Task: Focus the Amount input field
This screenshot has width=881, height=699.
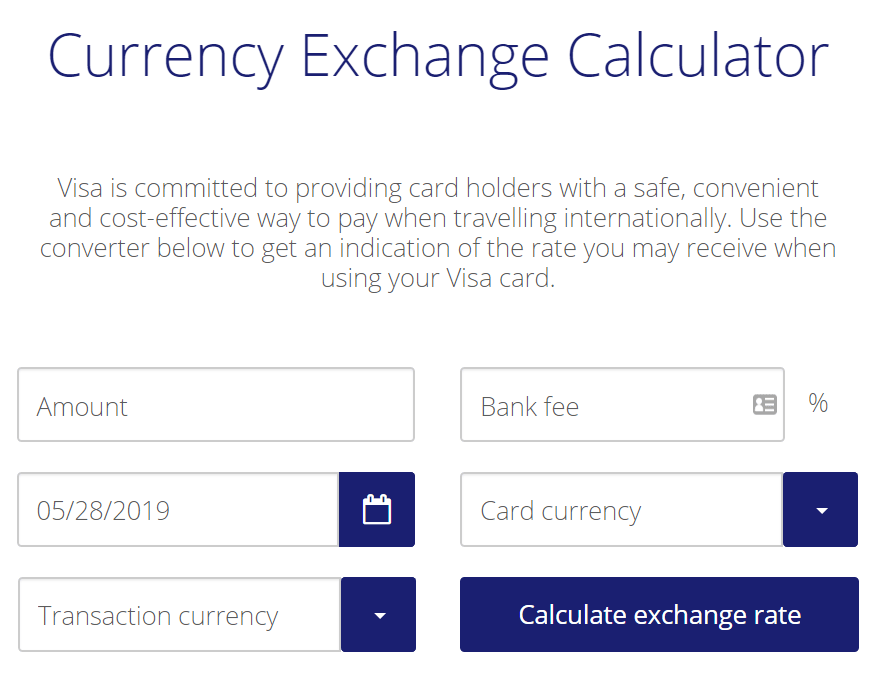Action: (x=215, y=405)
